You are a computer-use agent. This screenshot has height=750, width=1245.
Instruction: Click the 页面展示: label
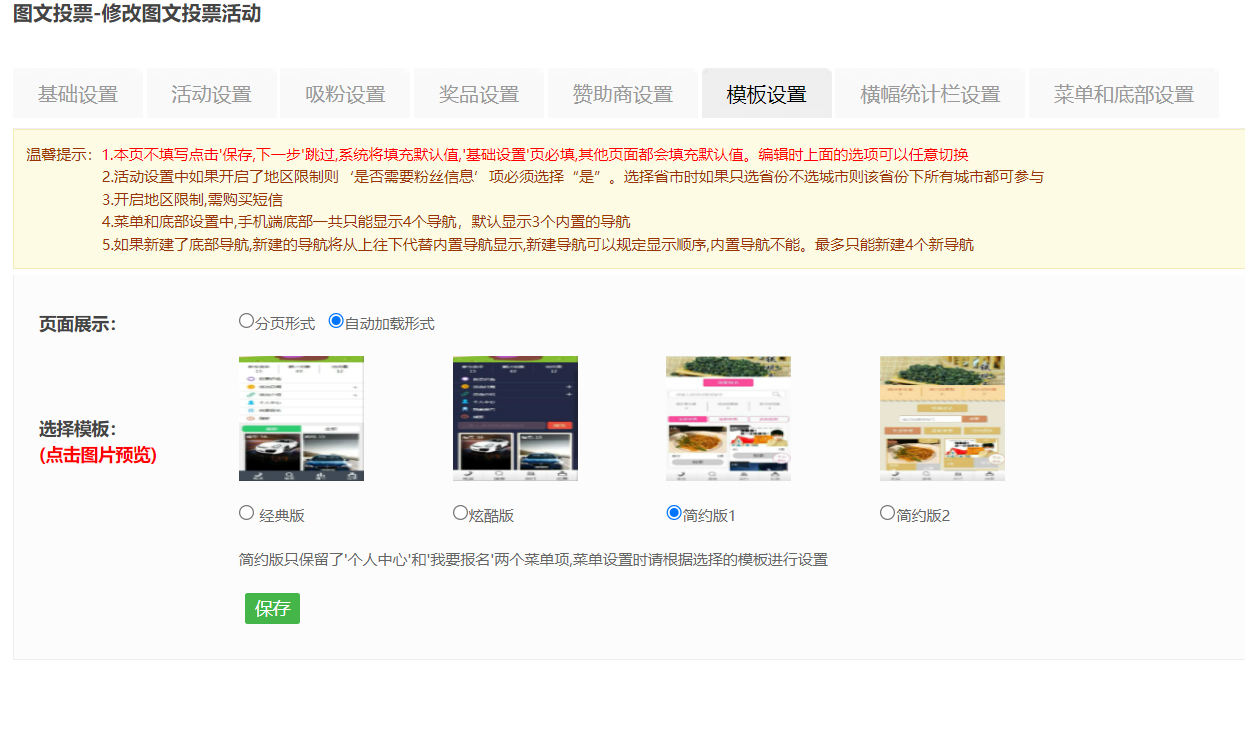point(78,324)
